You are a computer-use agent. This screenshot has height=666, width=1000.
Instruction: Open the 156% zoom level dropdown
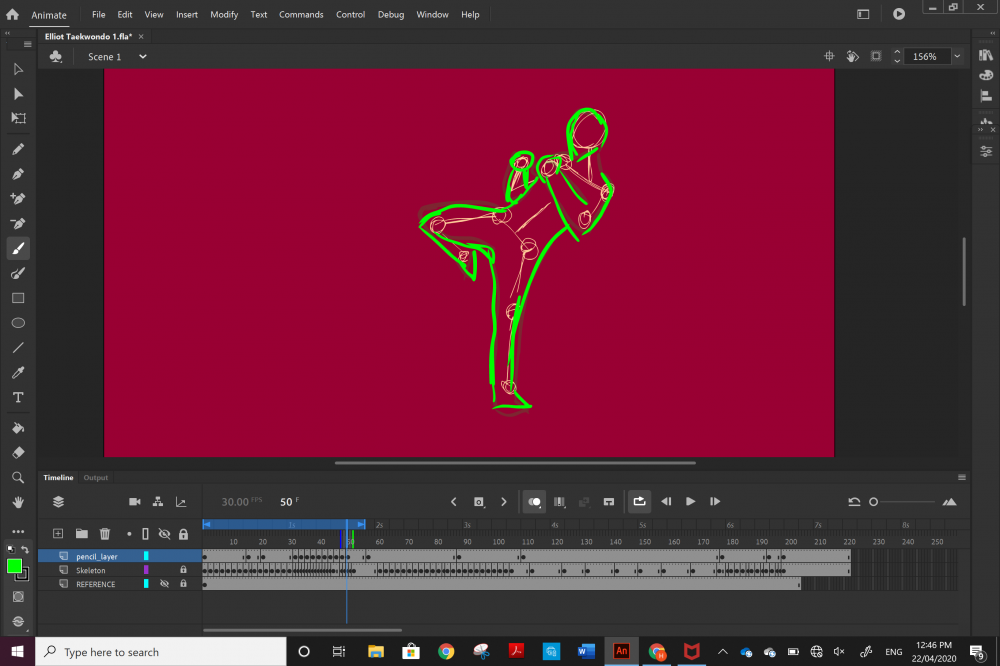(957, 57)
